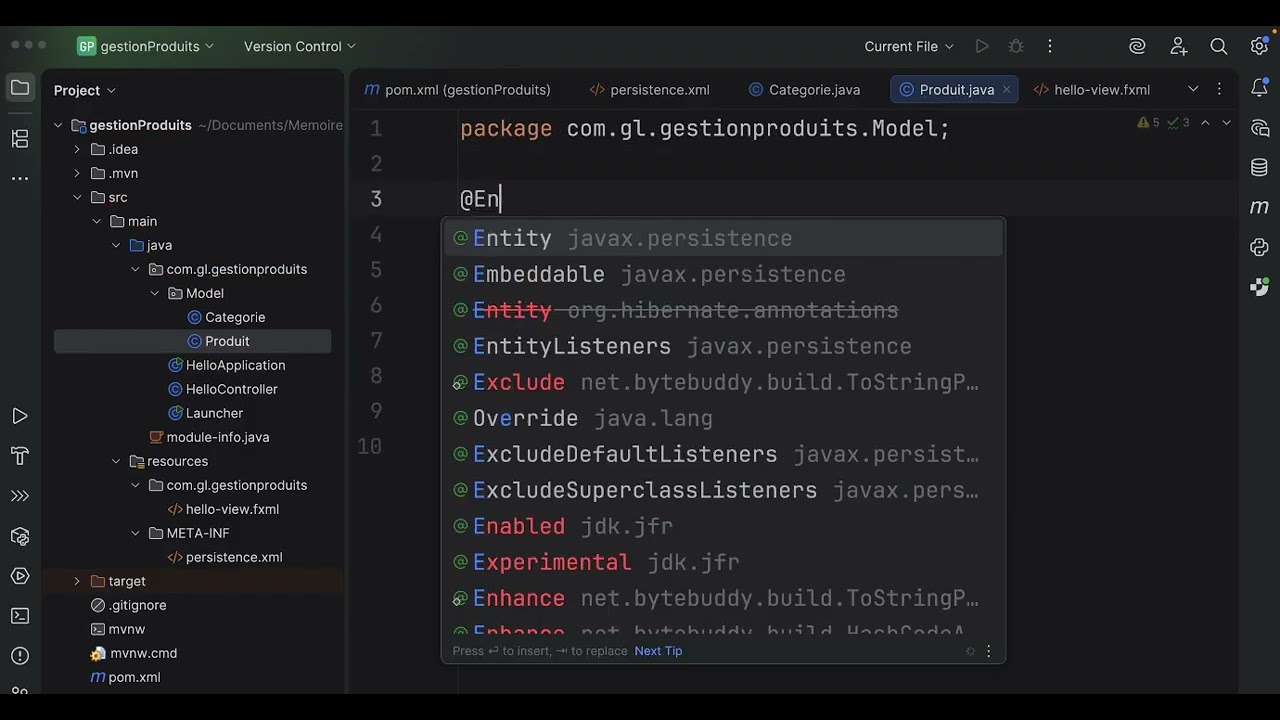Close the Produit.java tab
The width and height of the screenshot is (1280, 720).
(1006, 89)
